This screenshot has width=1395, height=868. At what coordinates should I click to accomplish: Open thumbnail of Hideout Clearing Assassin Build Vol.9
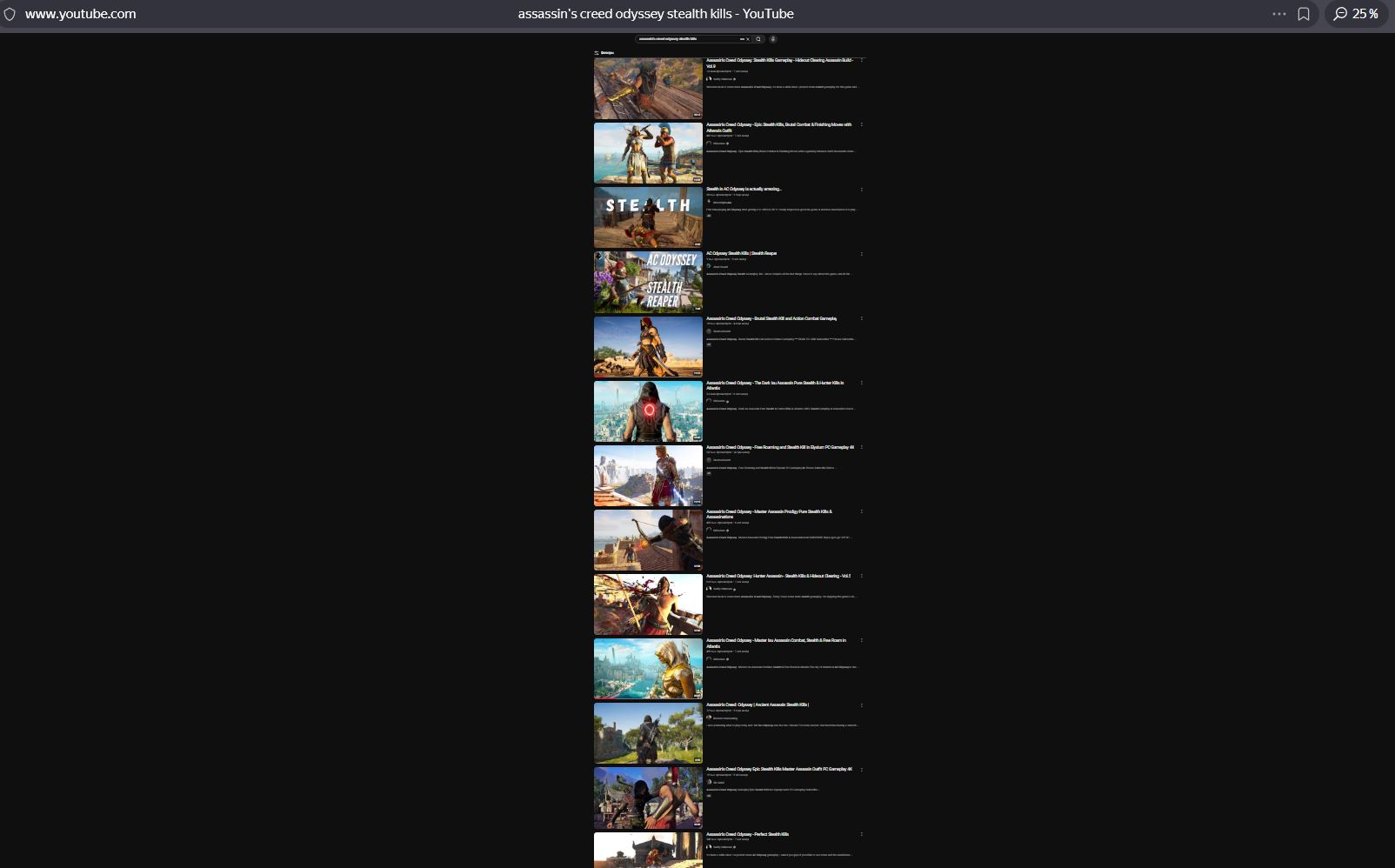648,89
